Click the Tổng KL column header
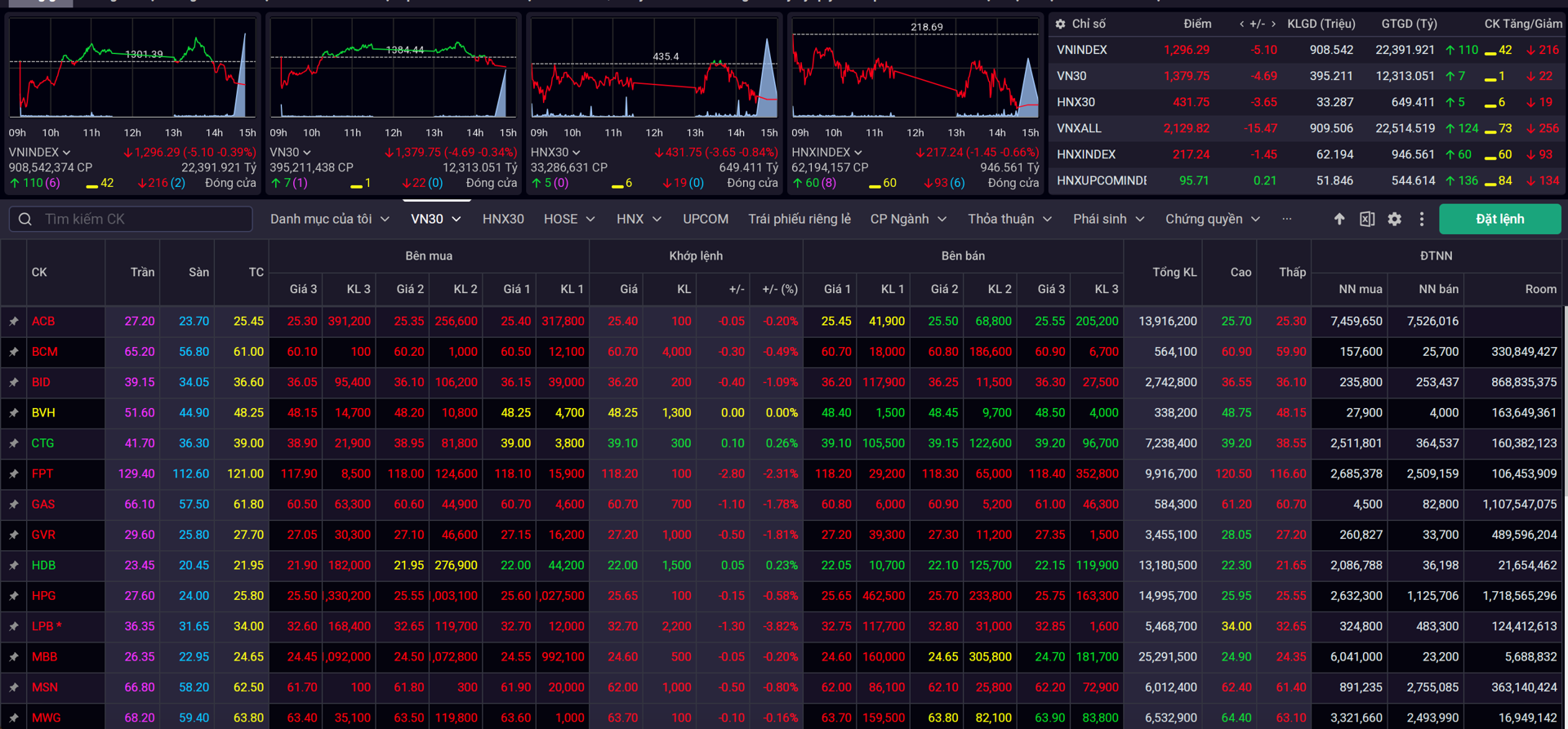The width and height of the screenshot is (1568, 729). point(1174,272)
